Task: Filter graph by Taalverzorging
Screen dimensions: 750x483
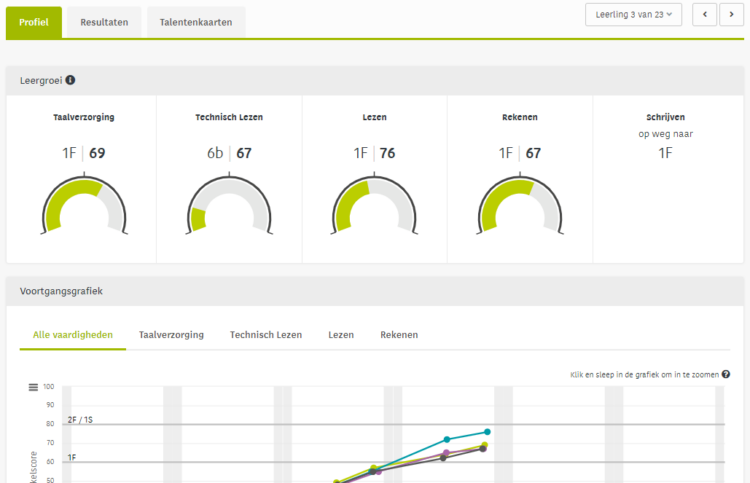Action: [x=171, y=335]
